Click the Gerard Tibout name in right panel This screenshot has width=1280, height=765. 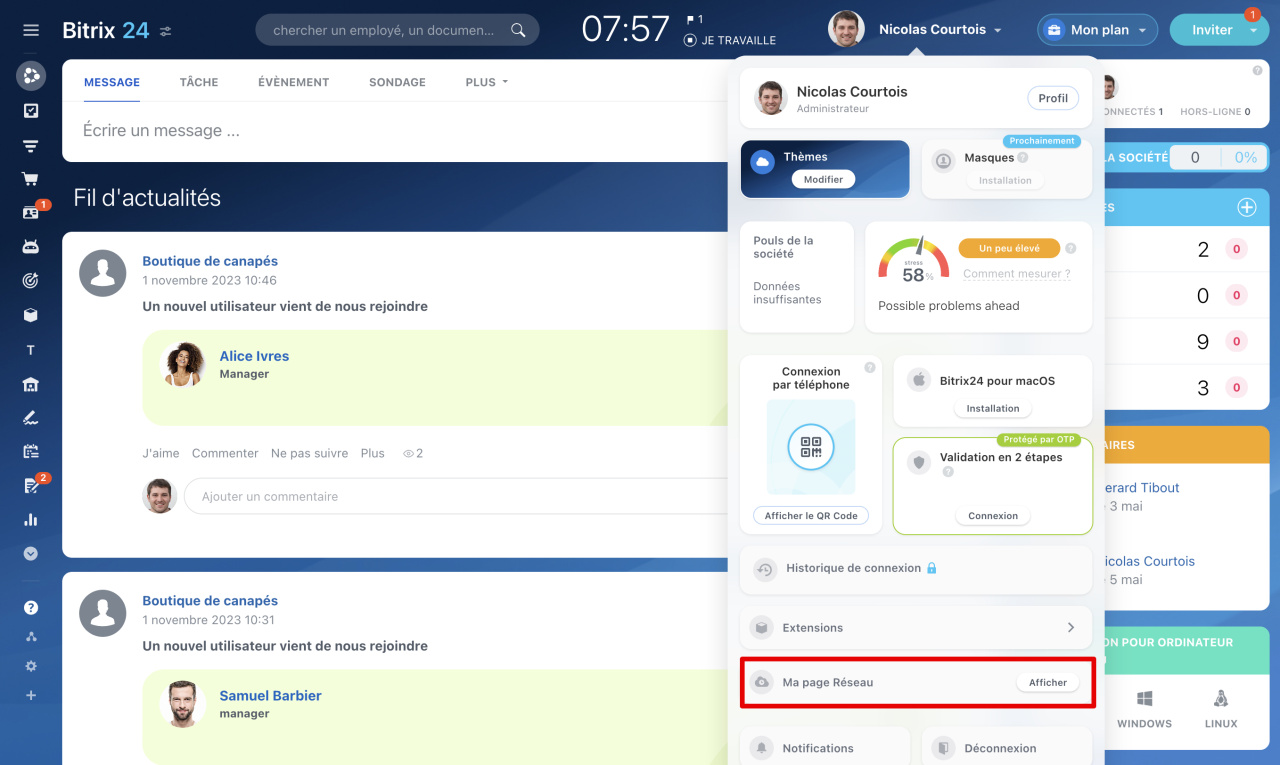pyautogui.click(x=1142, y=488)
